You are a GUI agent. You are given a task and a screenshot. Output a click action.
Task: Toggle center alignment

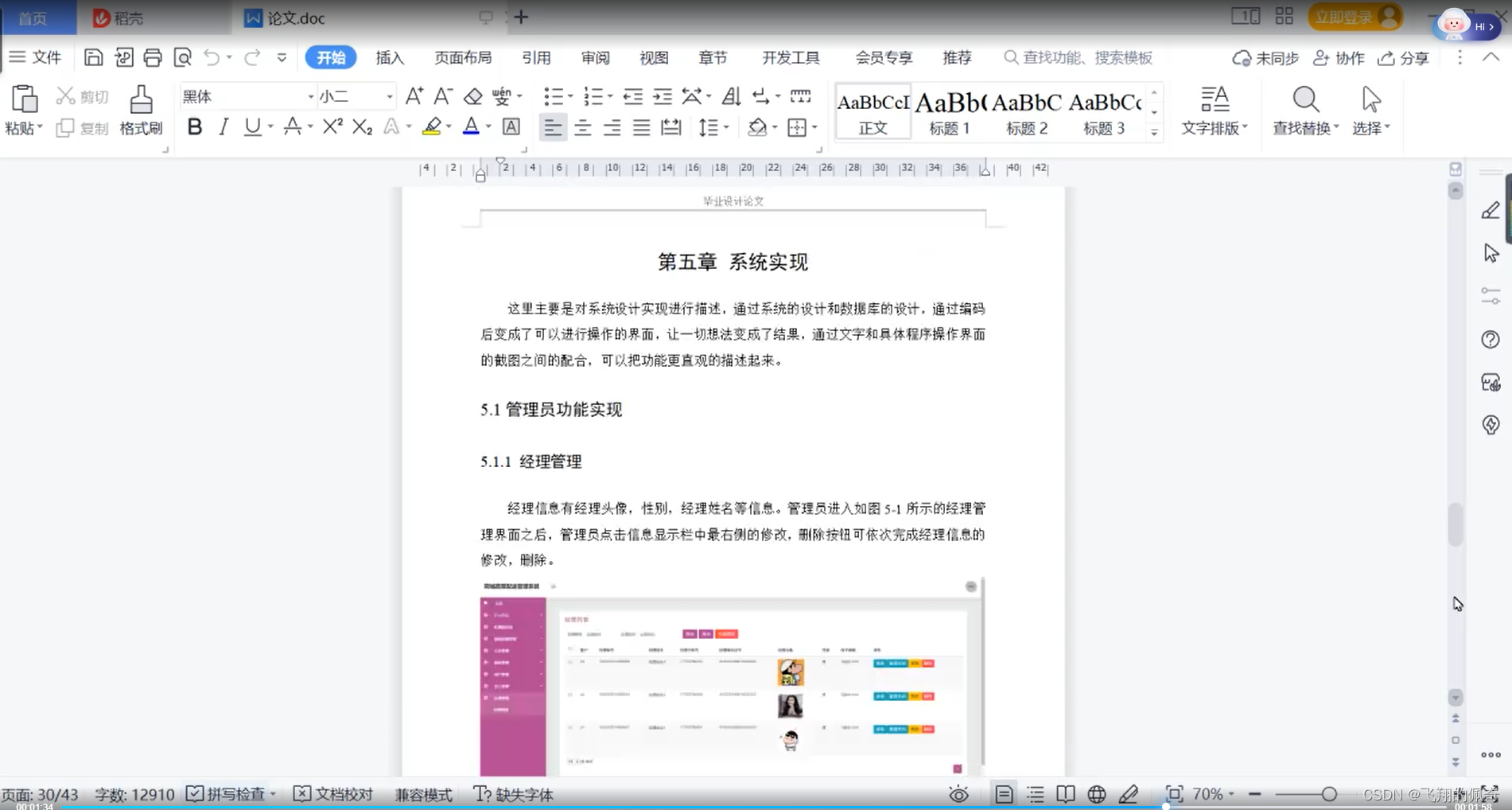582,127
